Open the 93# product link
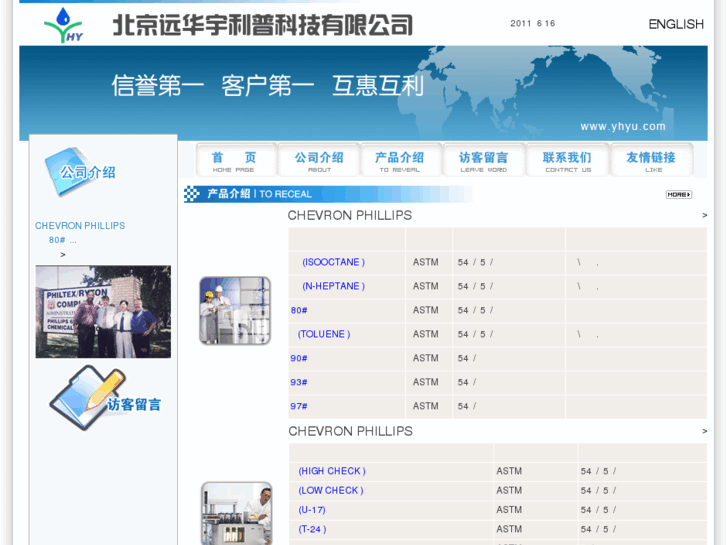 coord(299,382)
